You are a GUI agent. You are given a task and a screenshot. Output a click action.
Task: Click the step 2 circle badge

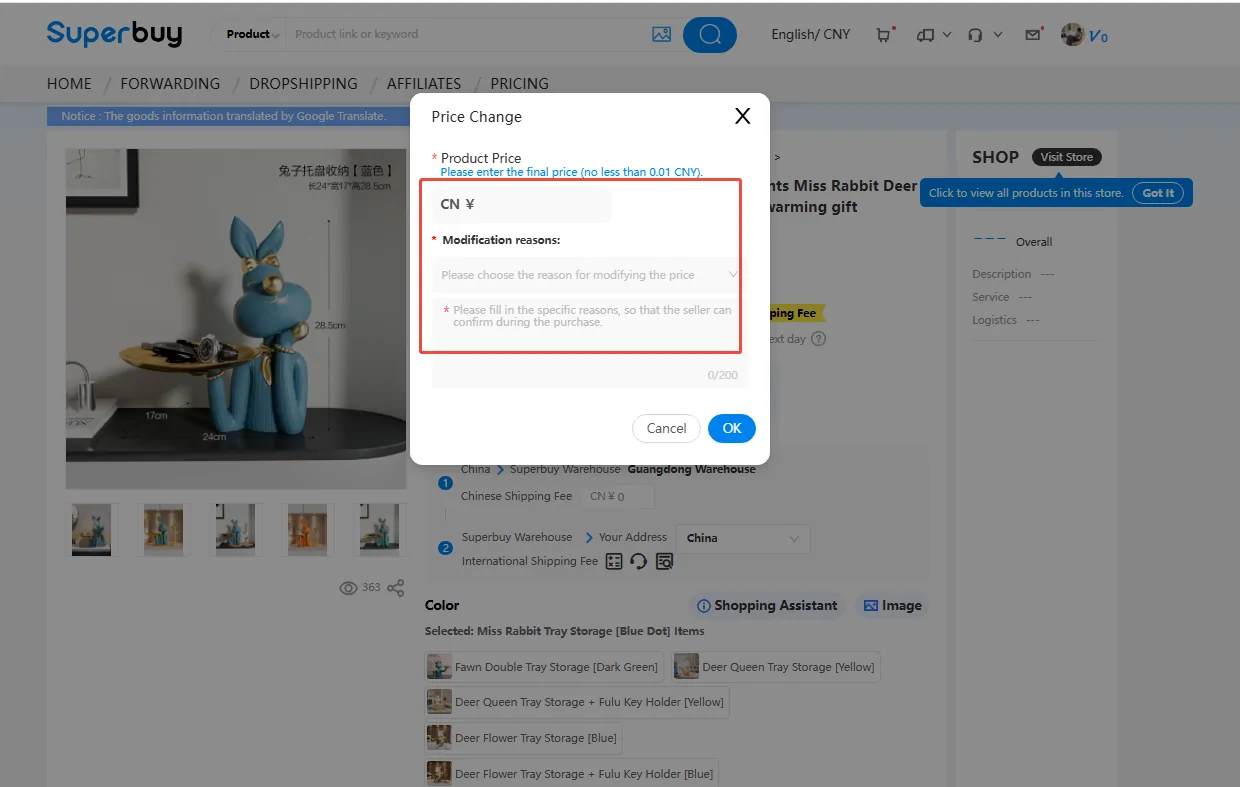[446, 548]
